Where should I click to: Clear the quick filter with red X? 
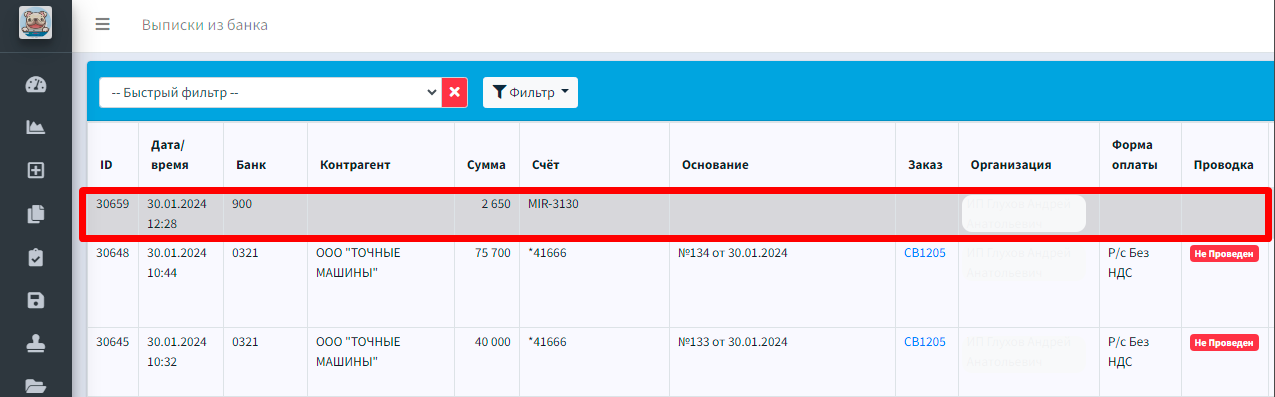tap(455, 92)
